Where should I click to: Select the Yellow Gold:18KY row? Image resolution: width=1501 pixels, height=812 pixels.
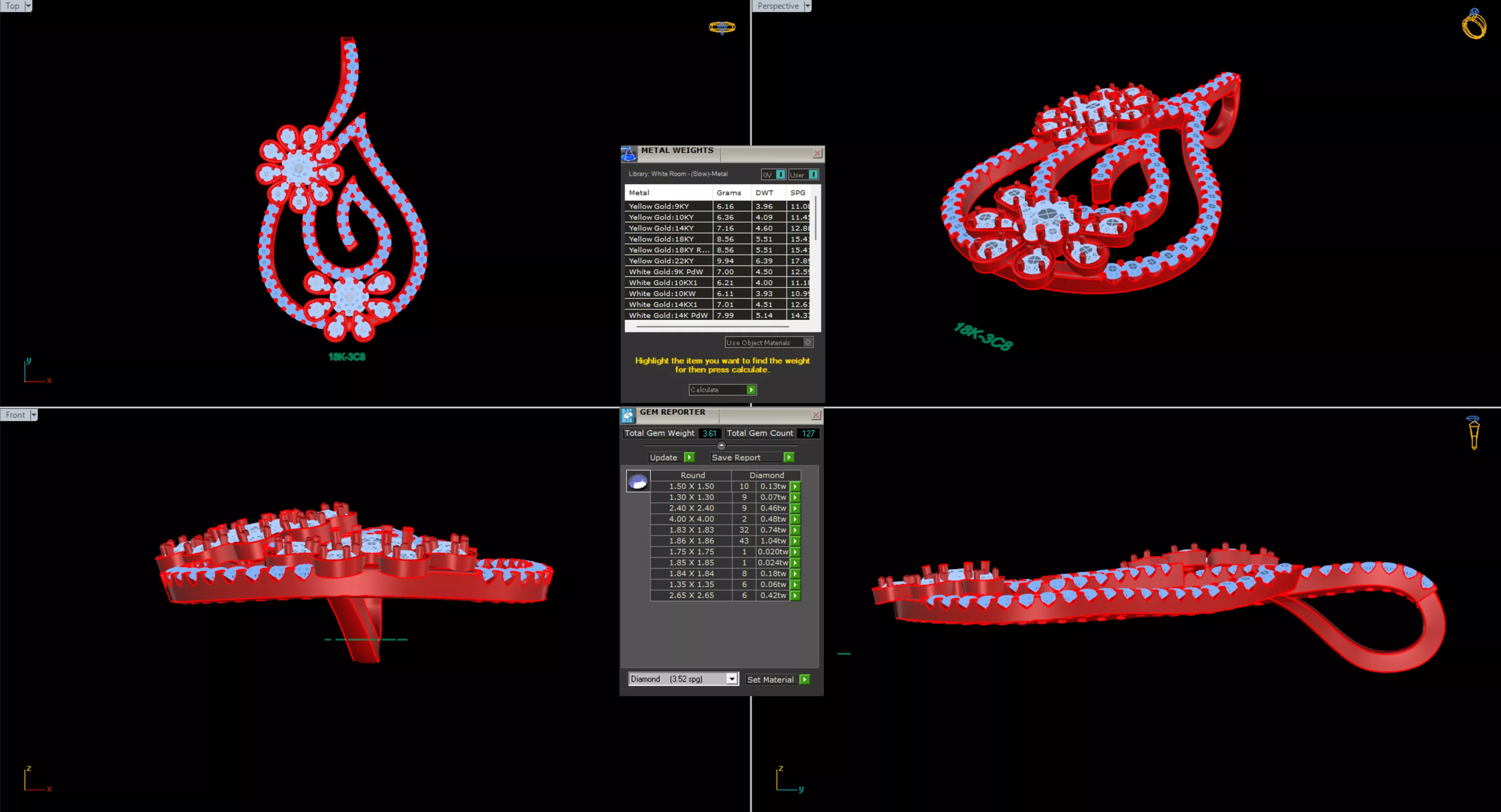point(717,239)
